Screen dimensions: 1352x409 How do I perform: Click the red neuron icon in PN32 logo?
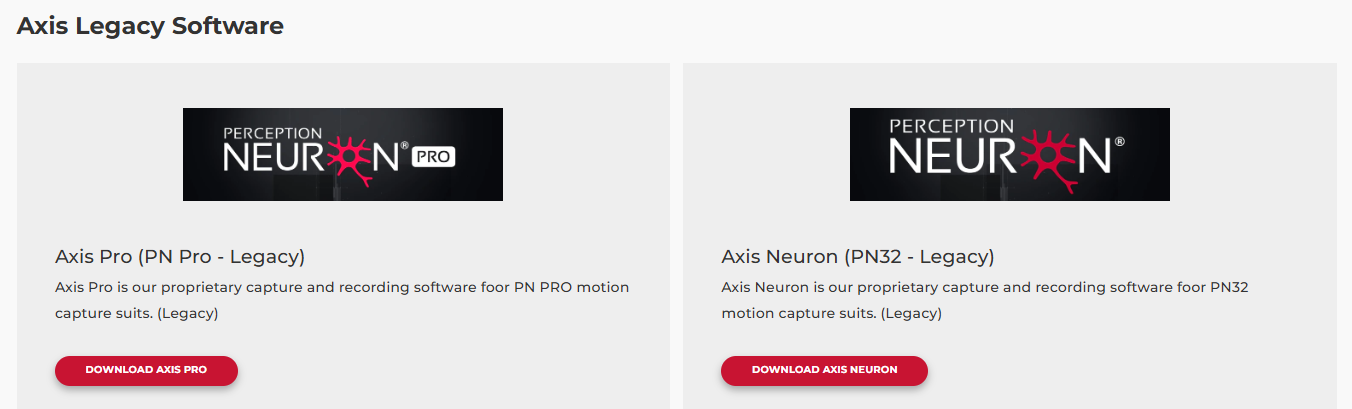tap(1048, 160)
